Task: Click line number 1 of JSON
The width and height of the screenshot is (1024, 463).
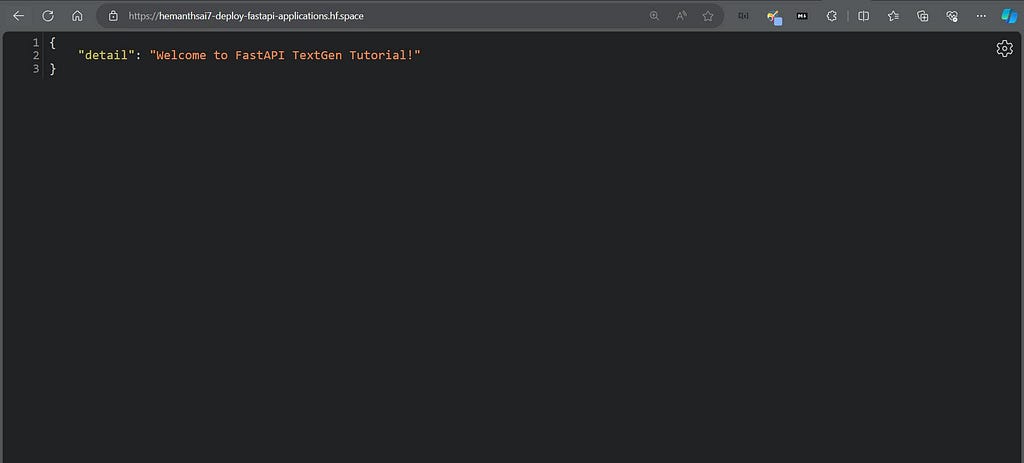Action: pos(36,42)
